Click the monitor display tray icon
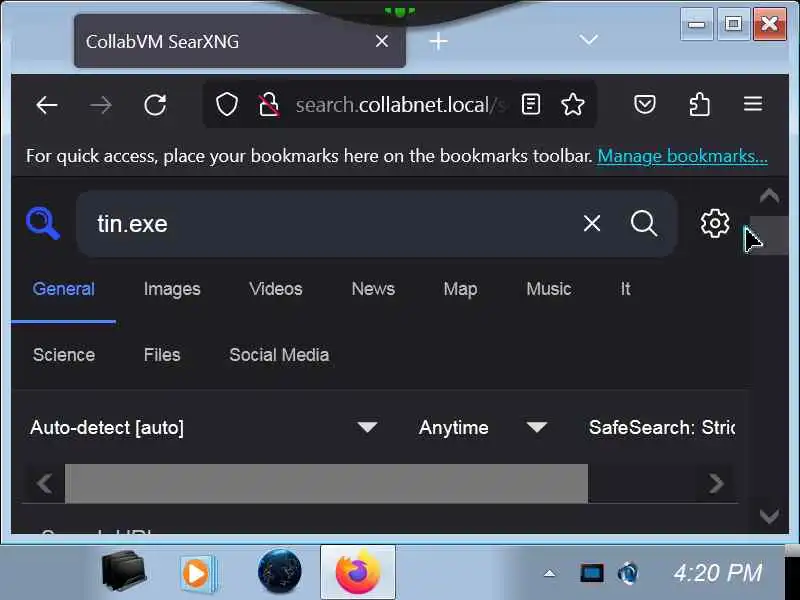 pyautogui.click(x=592, y=573)
